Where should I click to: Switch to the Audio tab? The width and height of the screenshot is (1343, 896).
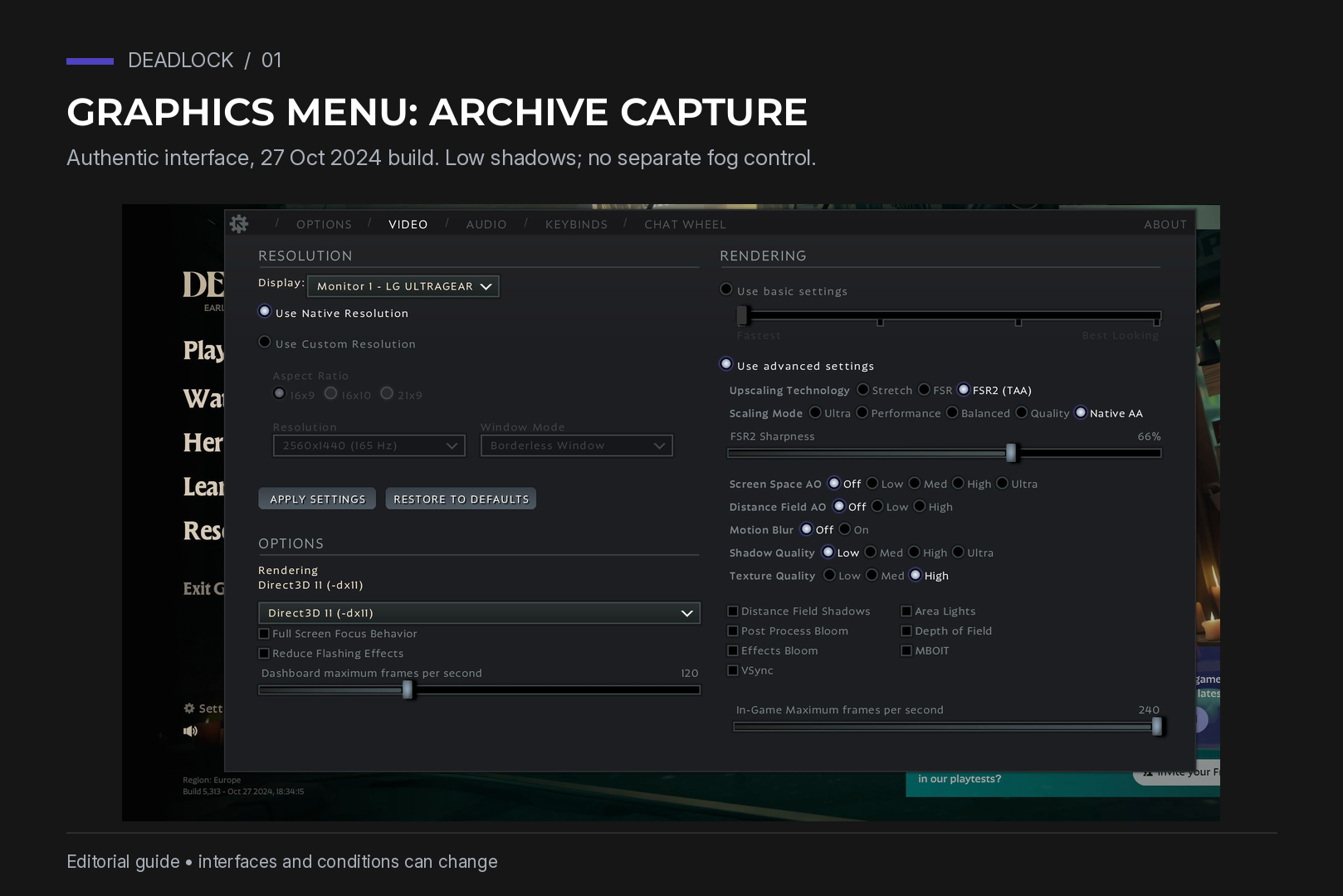point(486,225)
